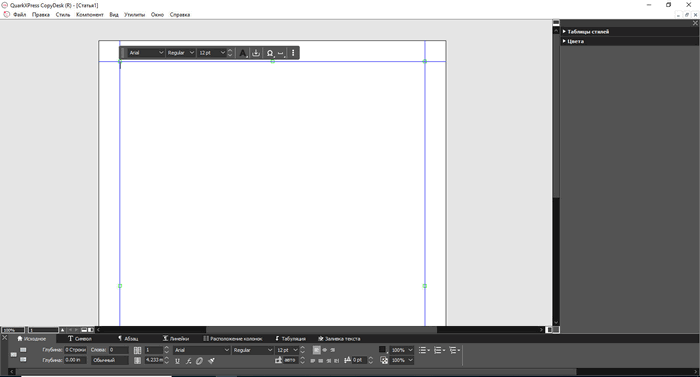The height and width of the screenshot is (377, 700).
Task: Click the column gutter icon
Action: tap(138, 360)
